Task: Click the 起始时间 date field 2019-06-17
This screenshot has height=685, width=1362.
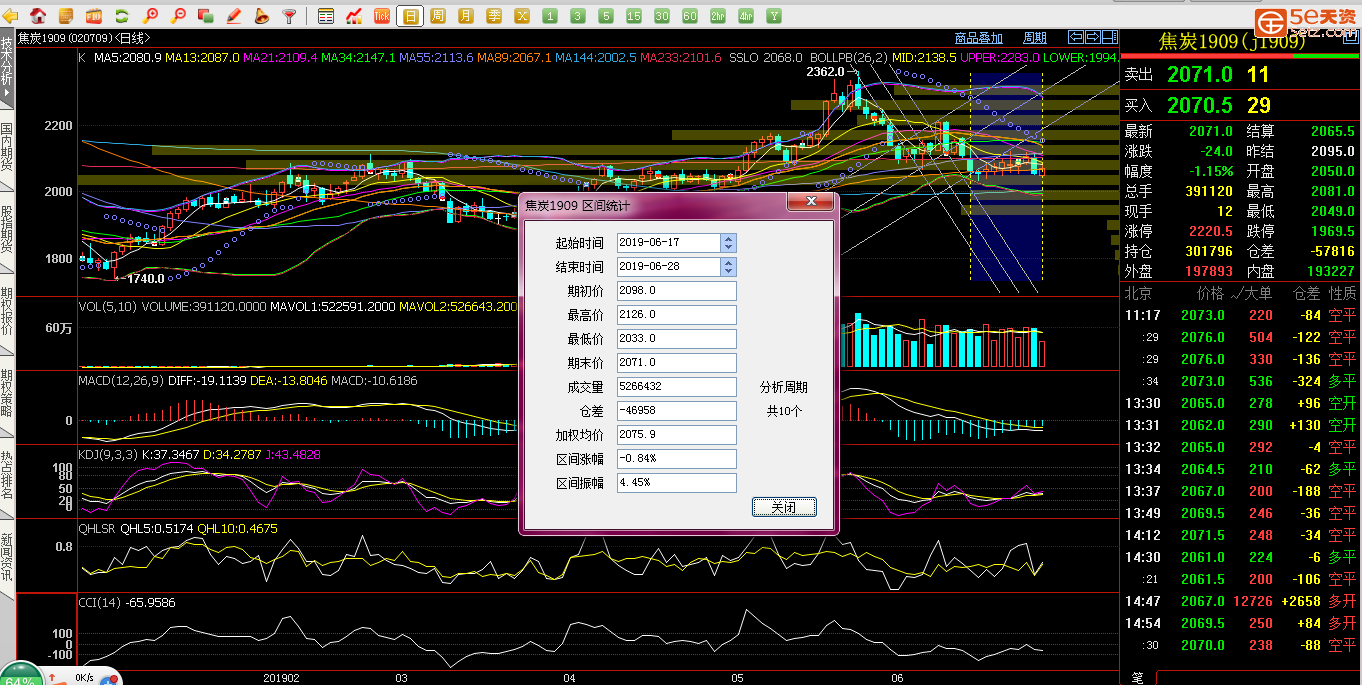Action: 669,243
